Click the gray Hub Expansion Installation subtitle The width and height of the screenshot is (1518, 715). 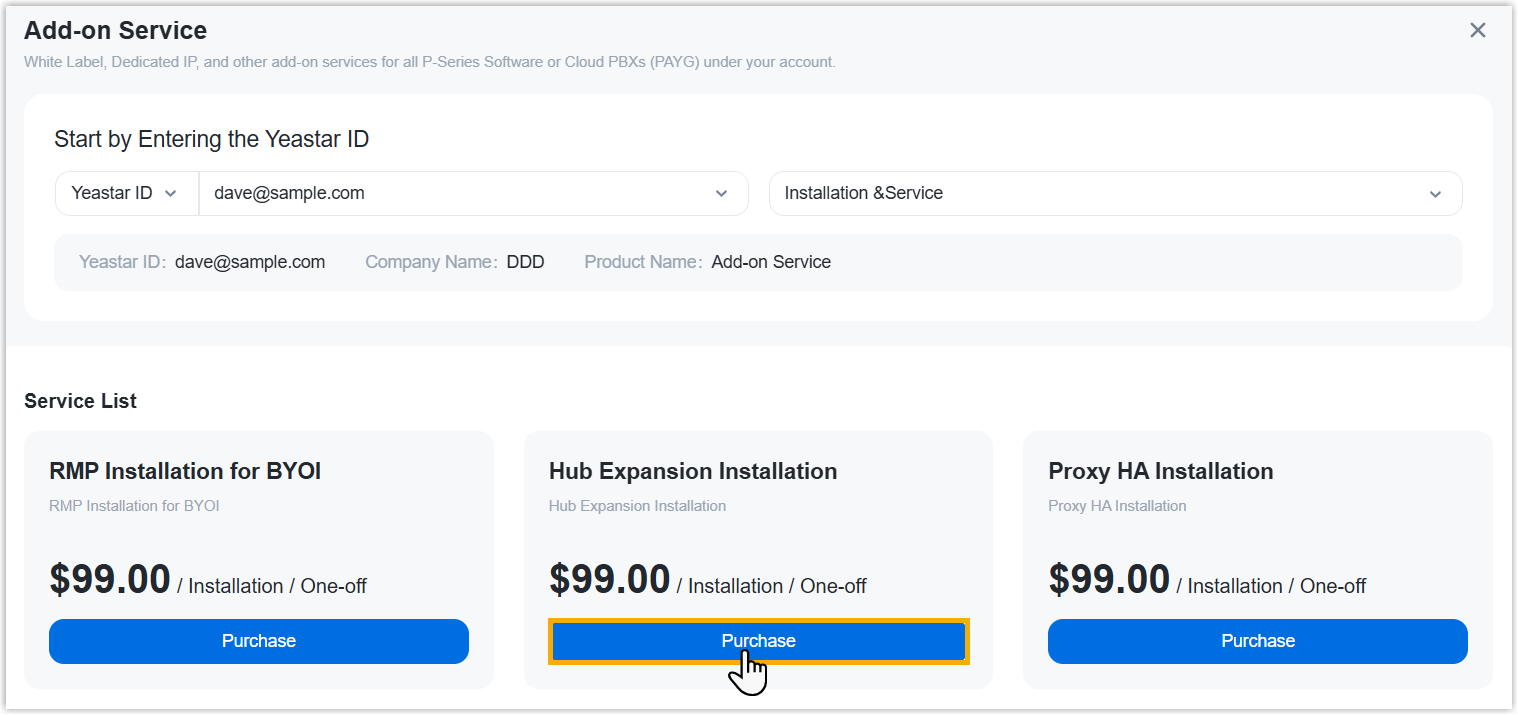[637, 506]
